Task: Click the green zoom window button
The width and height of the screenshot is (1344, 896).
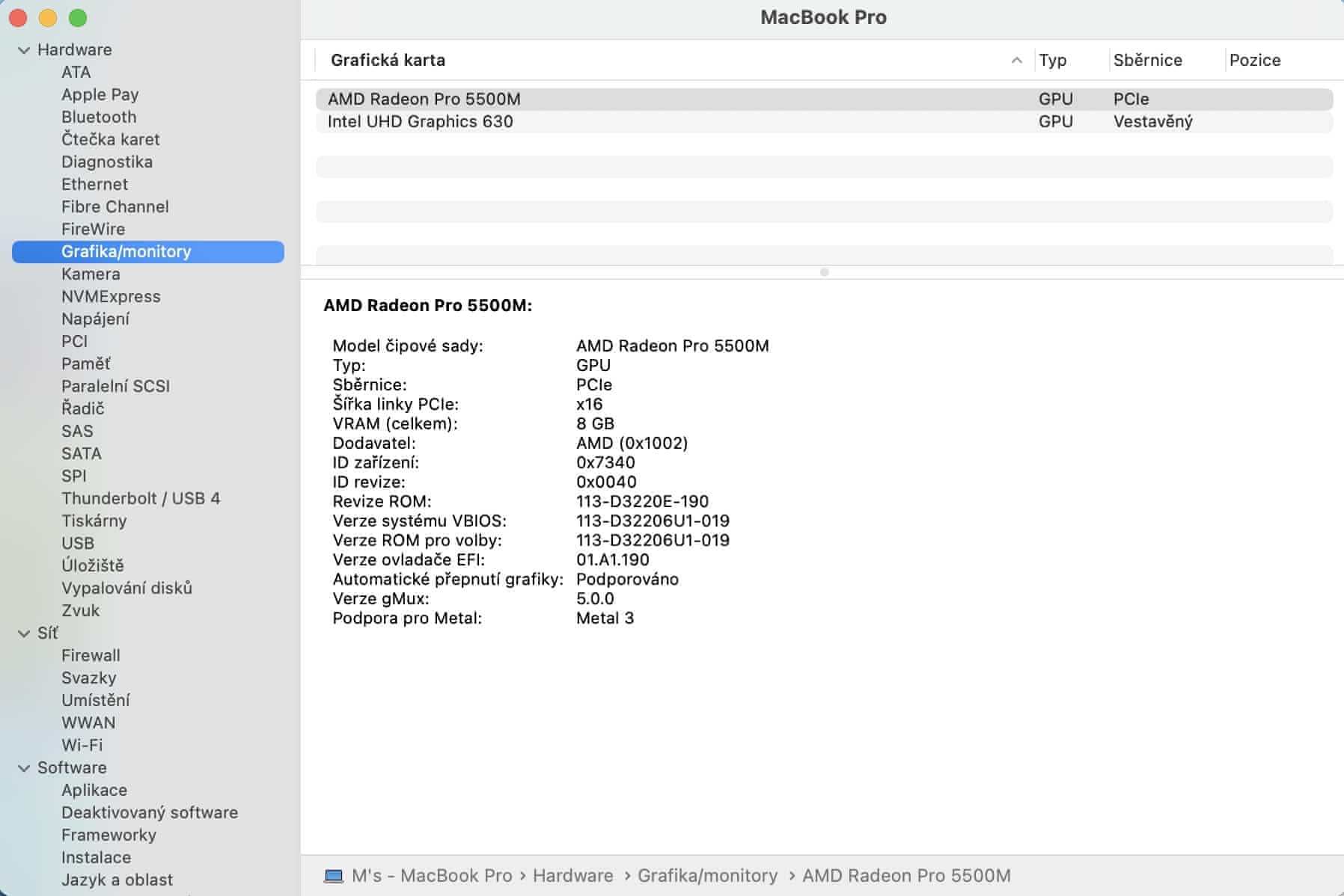Action: pyautogui.click(x=78, y=18)
